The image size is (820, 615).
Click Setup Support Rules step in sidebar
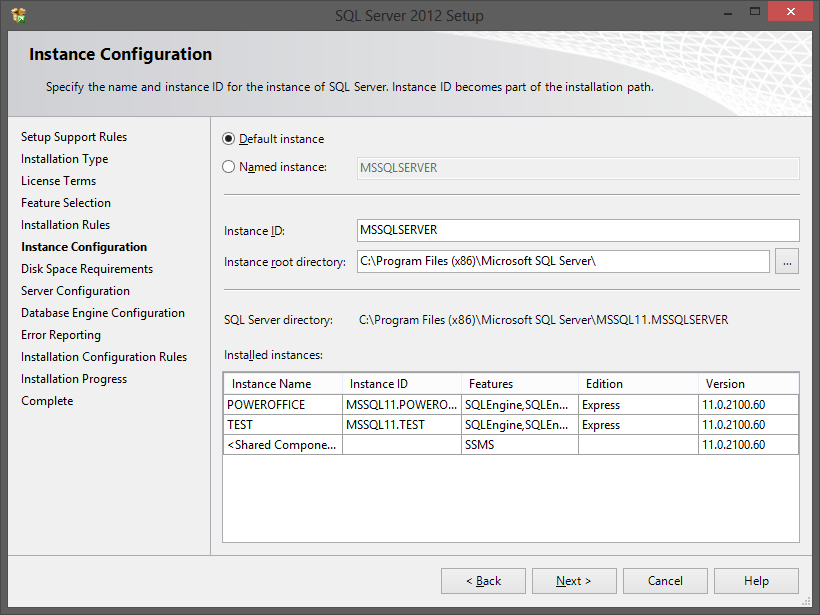coord(74,137)
